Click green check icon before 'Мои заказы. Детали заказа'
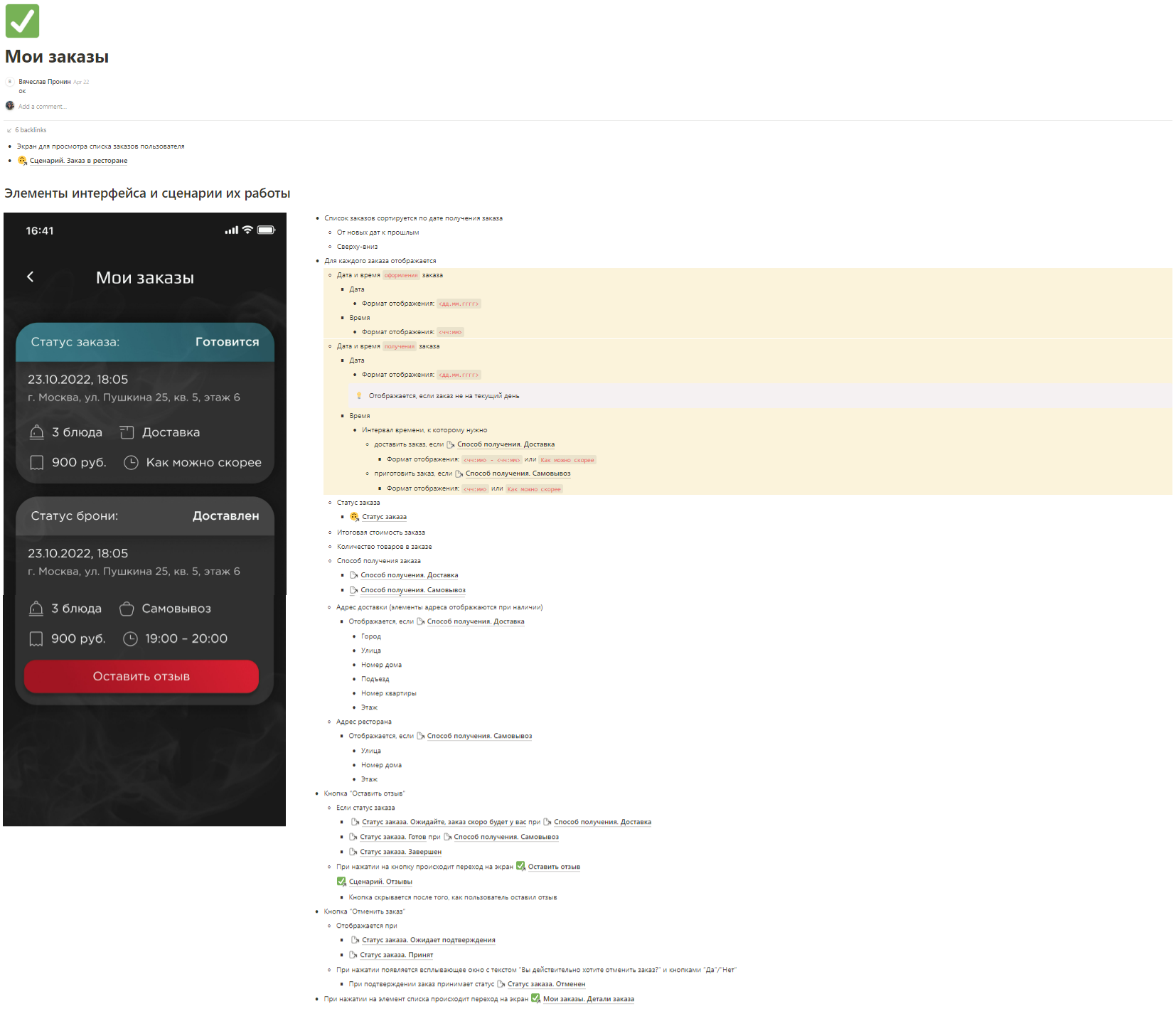The height and width of the screenshot is (1011, 1176). click(536, 998)
